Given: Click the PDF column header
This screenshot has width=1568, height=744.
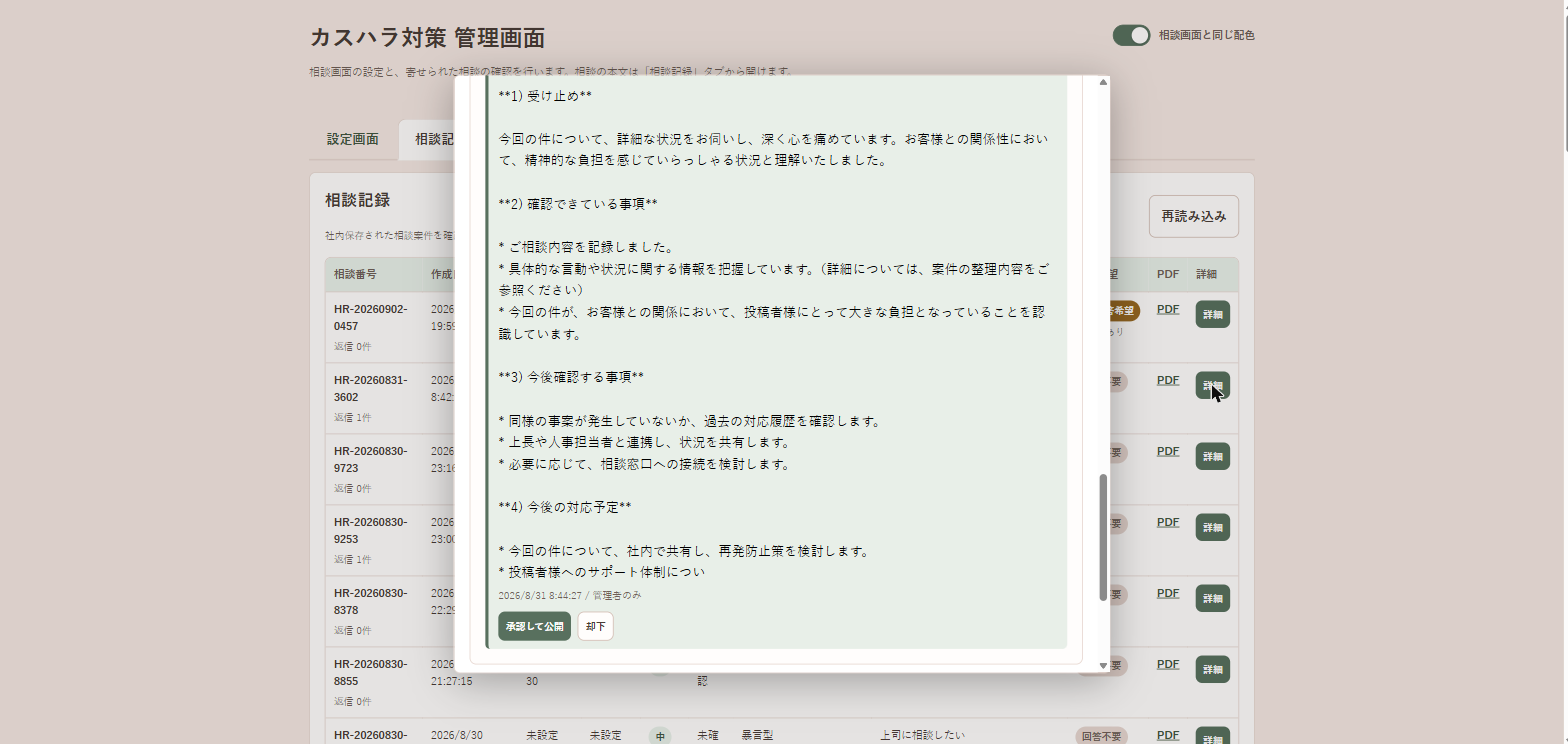Looking at the screenshot, I should 1168,274.
